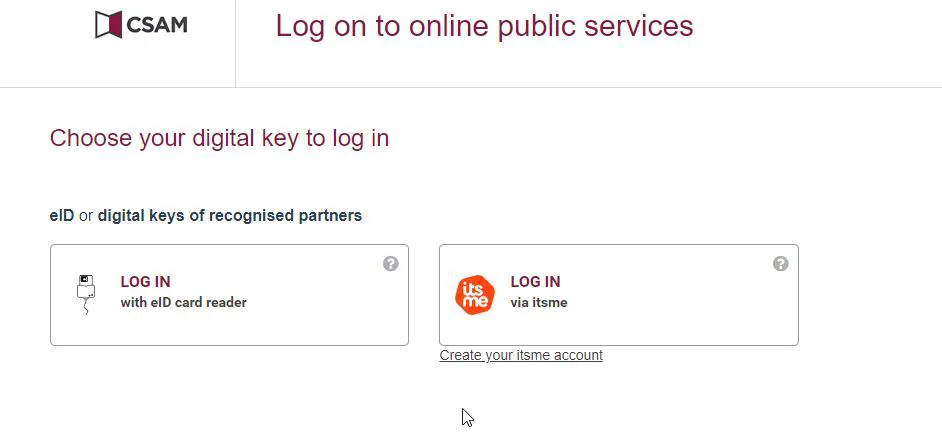Click the "with eID card reader" subtitle
This screenshot has width=942, height=447.
click(183, 302)
